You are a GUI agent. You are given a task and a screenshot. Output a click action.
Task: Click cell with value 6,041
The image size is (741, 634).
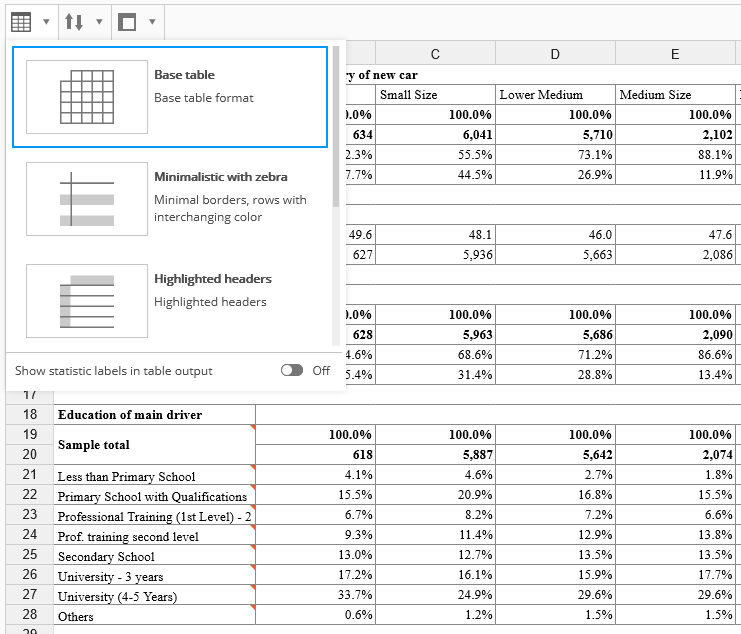pos(435,135)
